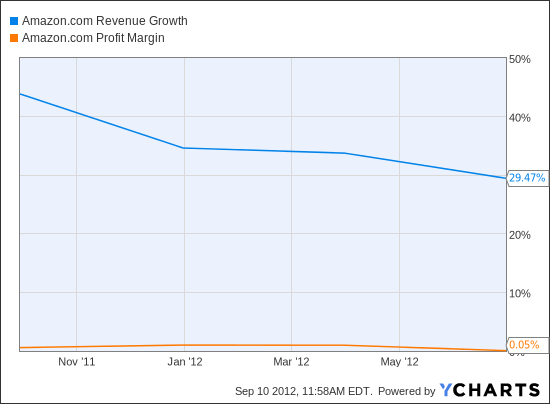550x404 pixels.
Task: Click the 'Powered by' text
Action: [407, 391]
